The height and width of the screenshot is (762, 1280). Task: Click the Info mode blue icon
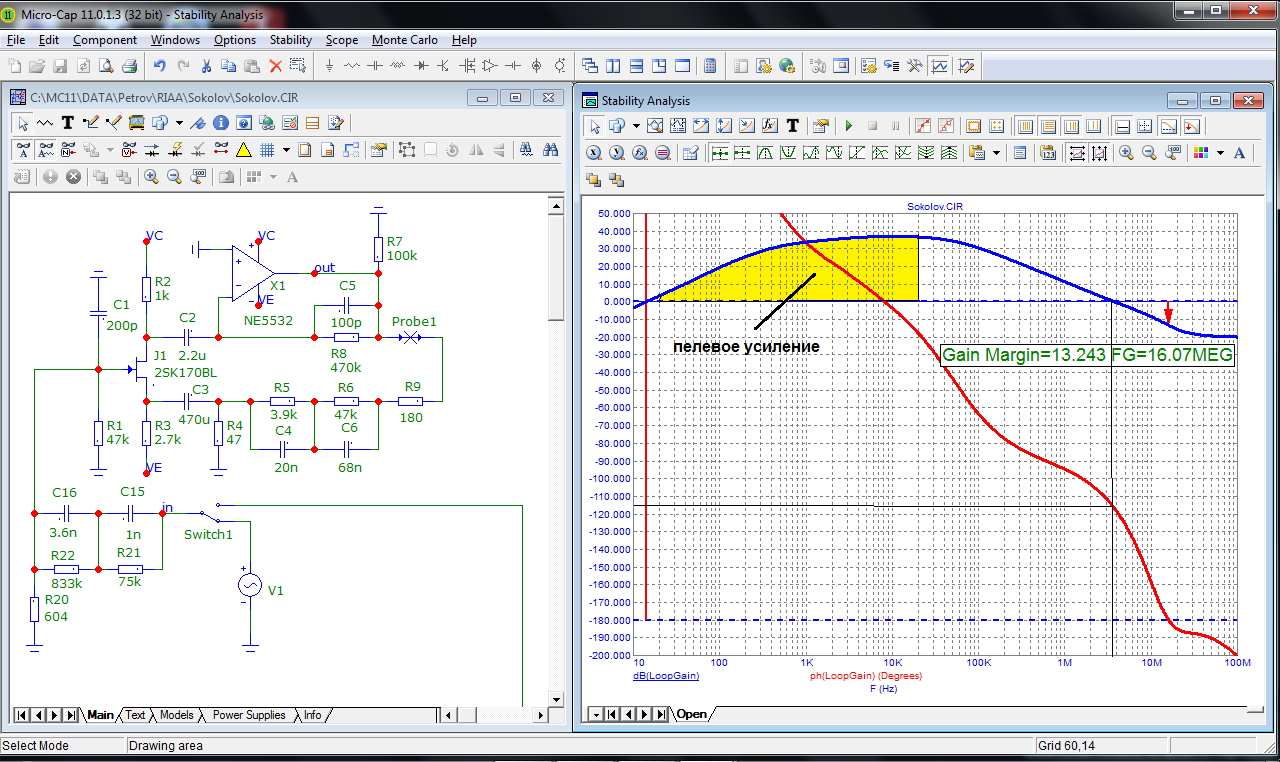pos(219,123)
